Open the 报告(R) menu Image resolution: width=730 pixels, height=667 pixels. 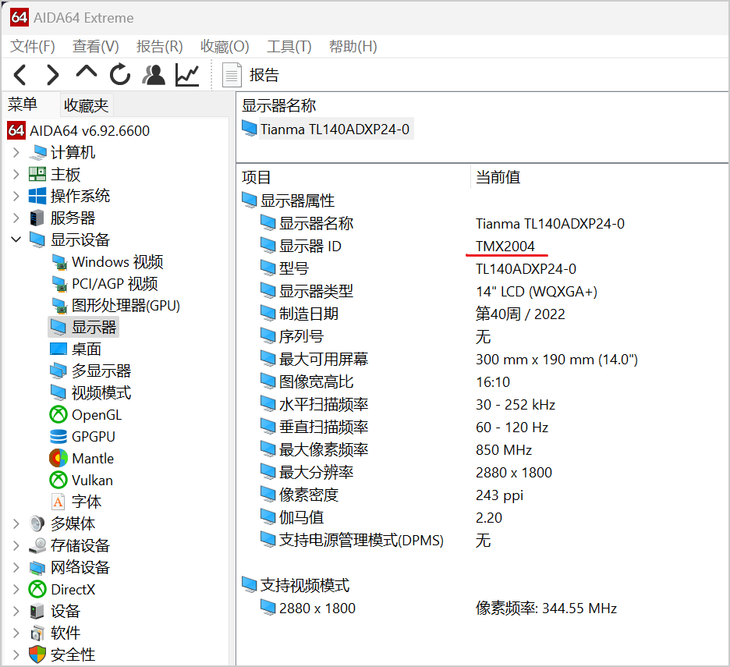pos(160,46)
